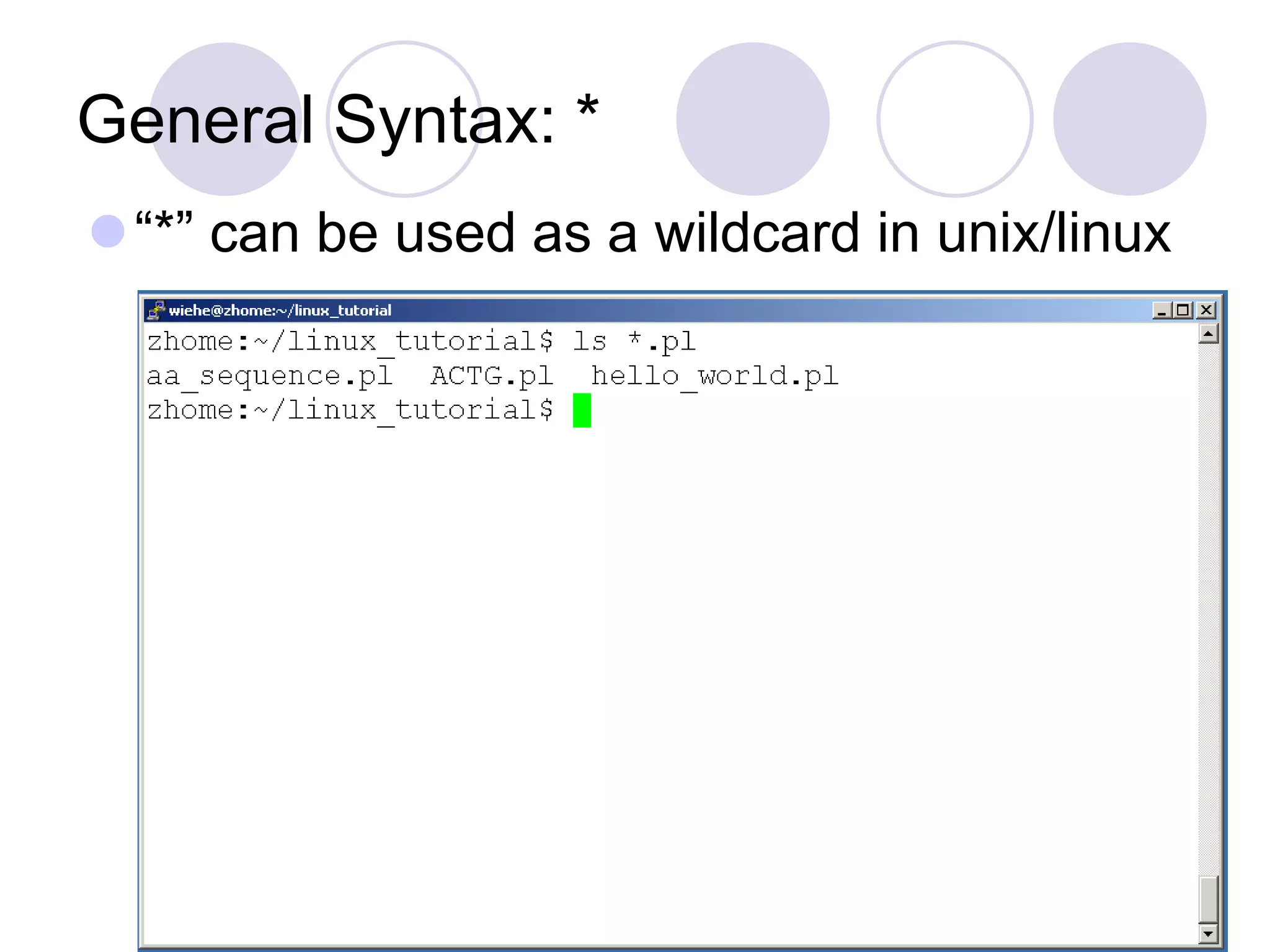Click the wiehe@zhome title bar text
The width and height of the screenshot is (1270, 952).
point(280,311)
